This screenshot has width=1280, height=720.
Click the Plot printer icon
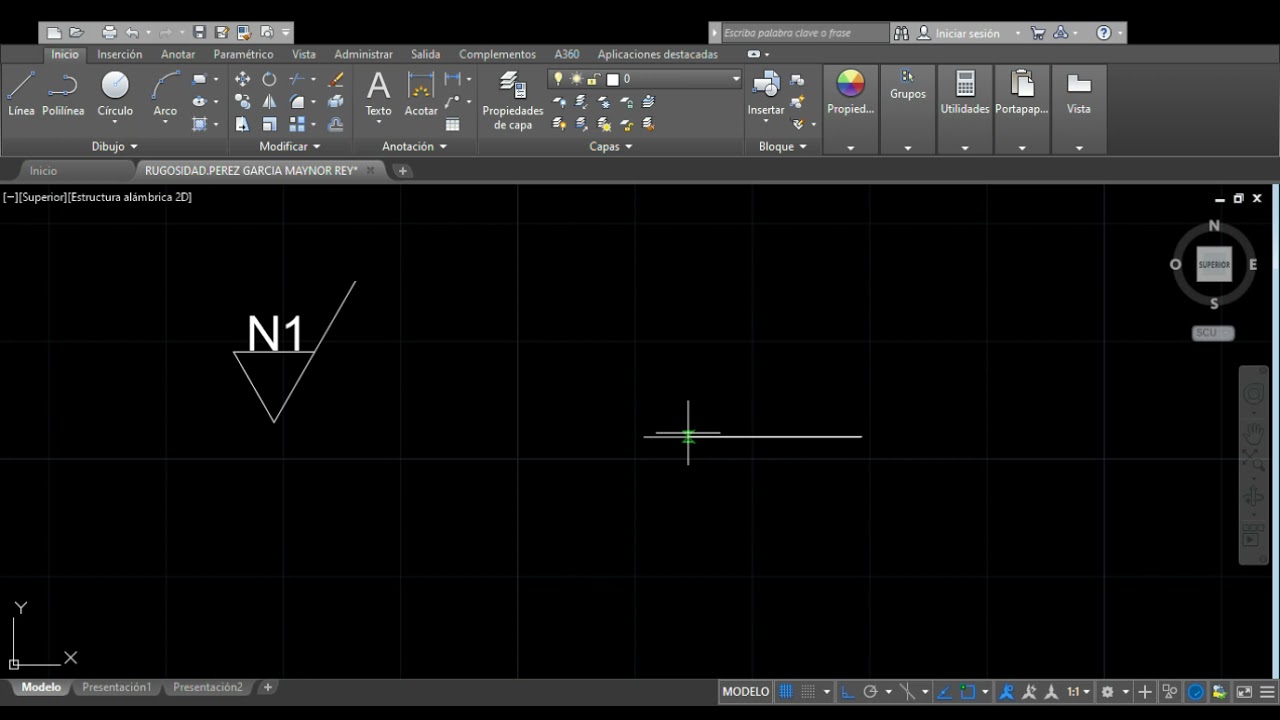(109, 33)
